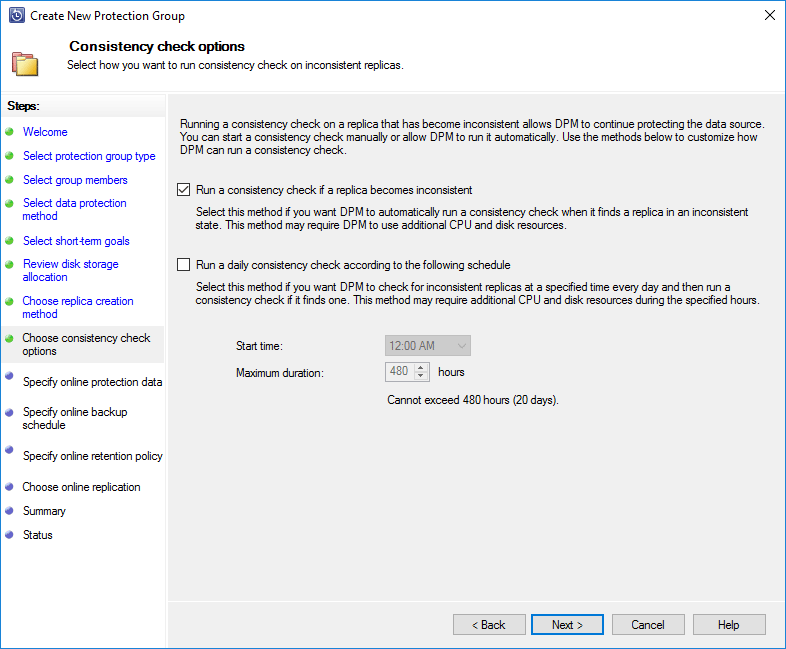Click the purple bullet beside Choose online replication
This screenshot has width=786, height=649.
(9, 487)
